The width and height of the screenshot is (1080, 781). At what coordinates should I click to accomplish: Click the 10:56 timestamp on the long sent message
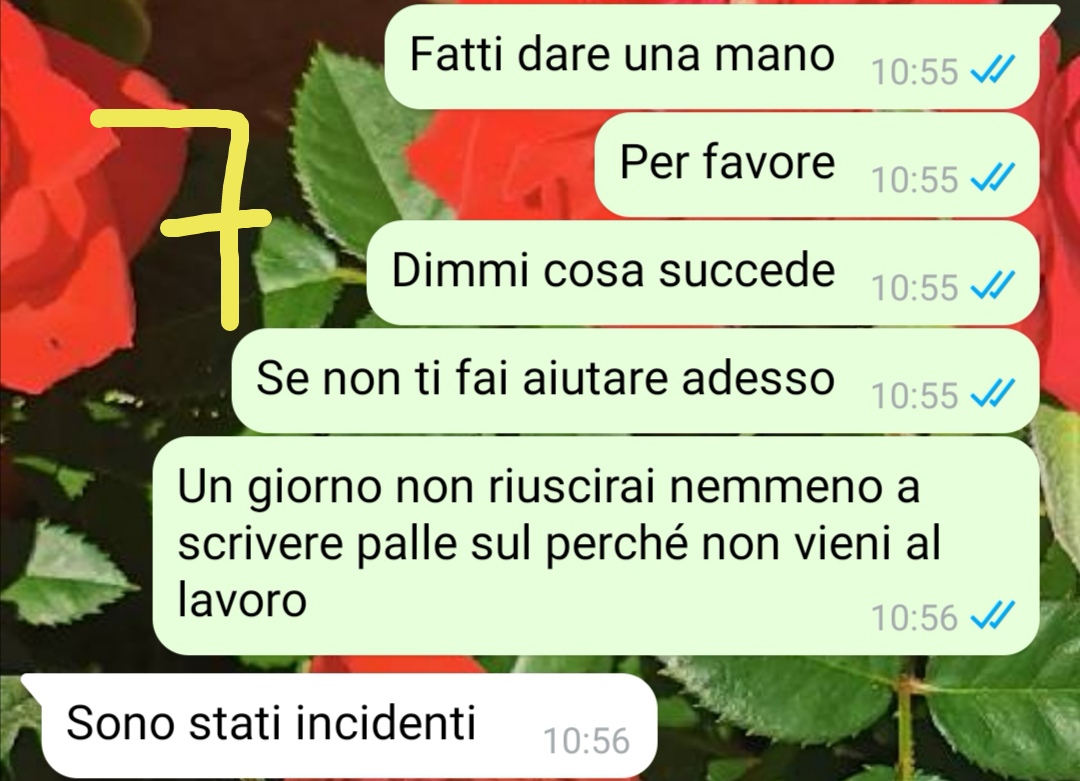click(915, 618)
